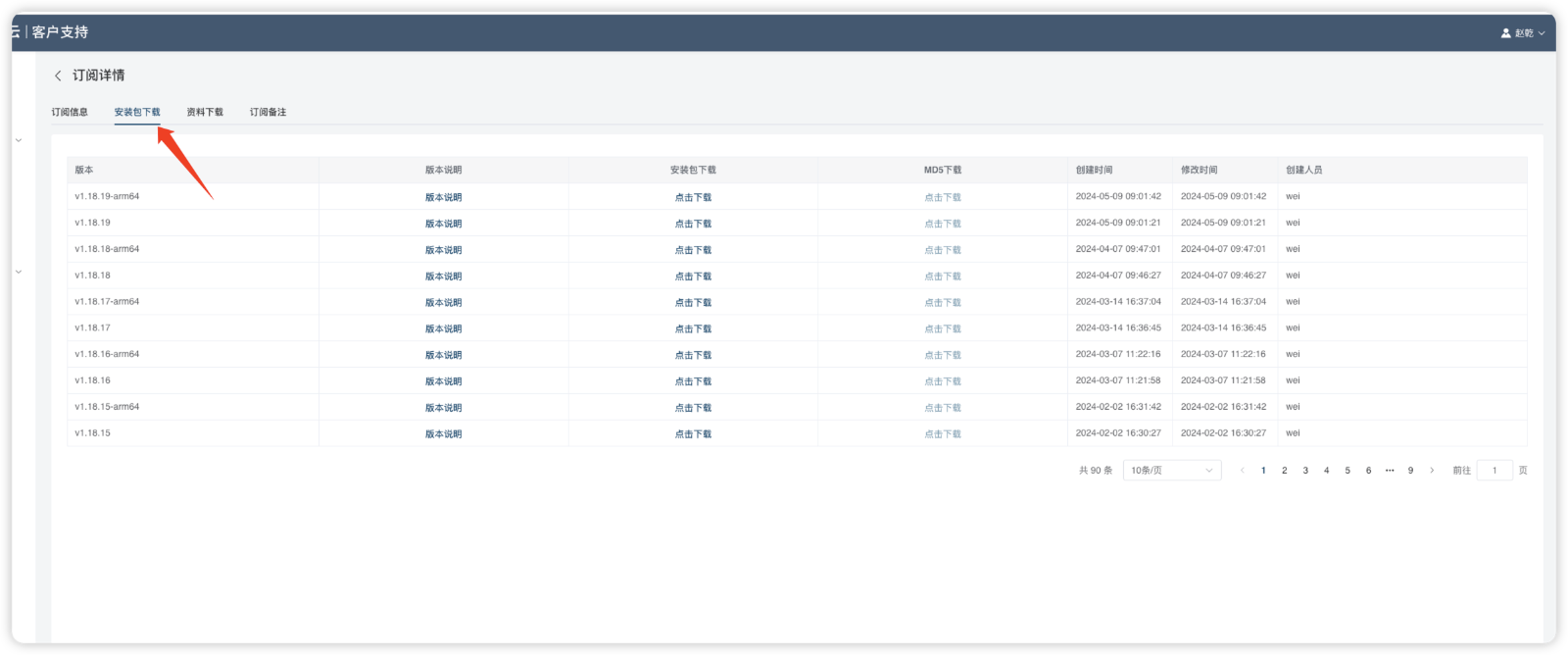1568x655 pixels.
Task: Open 版本说明 for v1.18.17
Action: pos(443,329)
